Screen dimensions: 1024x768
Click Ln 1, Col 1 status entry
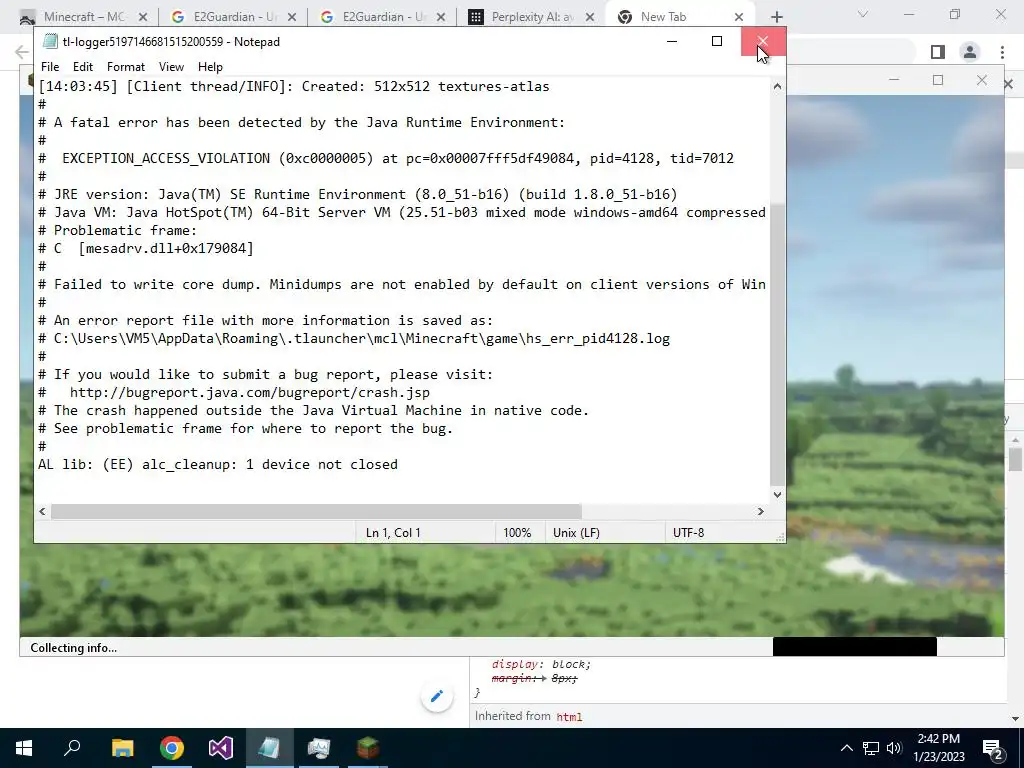point(393,533)
